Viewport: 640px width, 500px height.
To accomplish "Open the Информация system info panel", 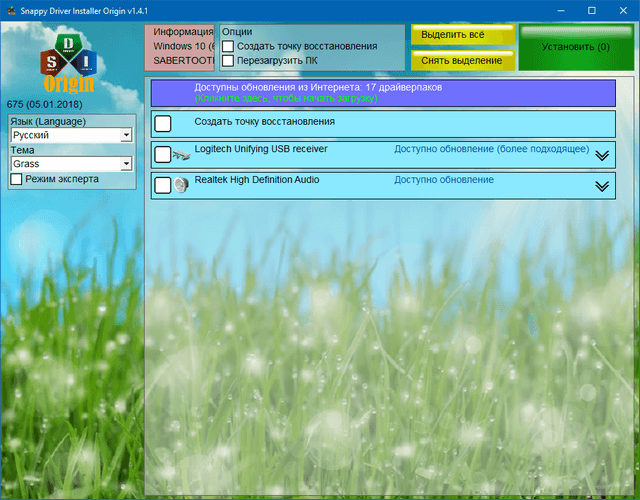I will (x=180, y=47).
